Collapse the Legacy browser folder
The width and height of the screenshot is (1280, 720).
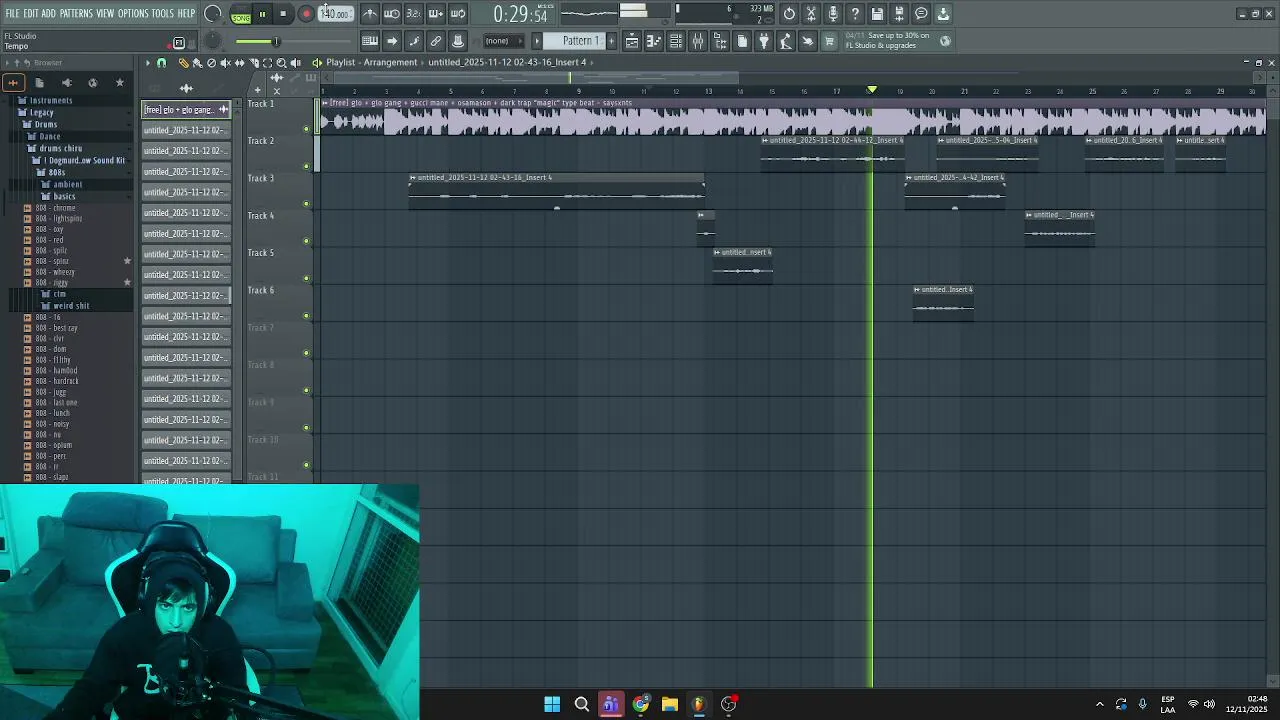[x=40, y=112]
